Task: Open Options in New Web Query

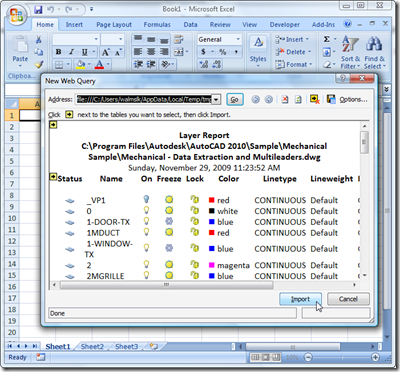Action: 353,99
